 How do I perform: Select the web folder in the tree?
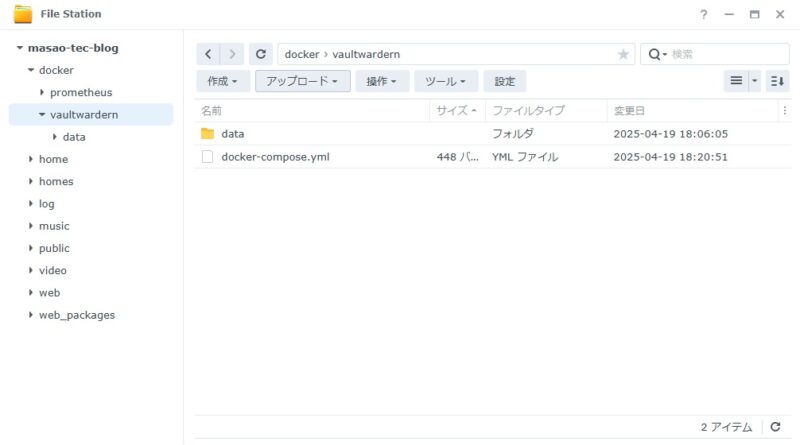coord(49,292)
